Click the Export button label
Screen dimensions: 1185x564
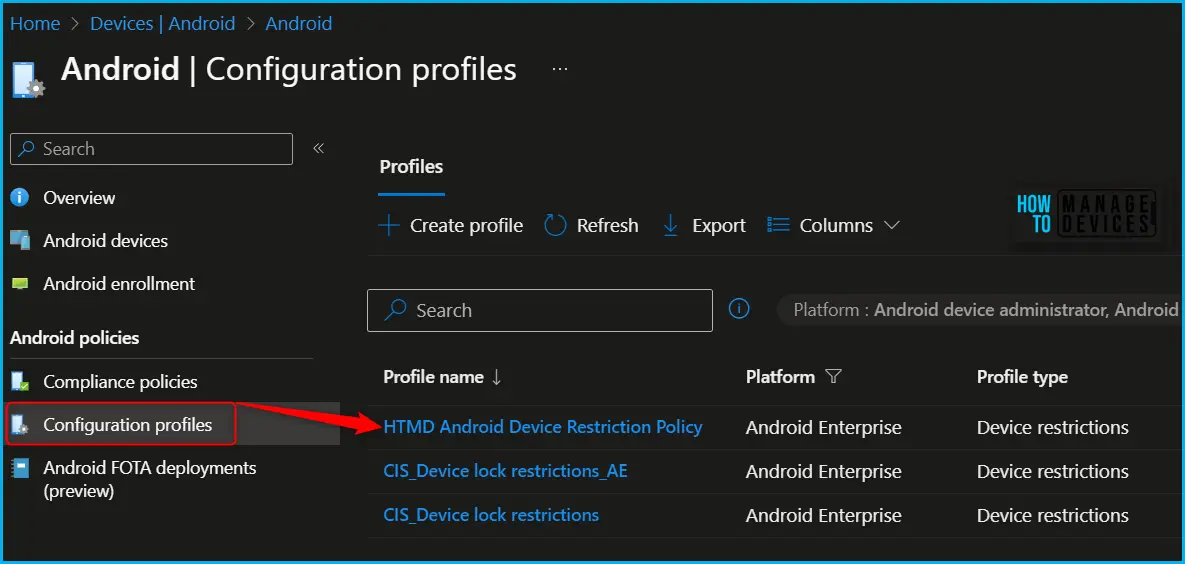pos(719,225)
